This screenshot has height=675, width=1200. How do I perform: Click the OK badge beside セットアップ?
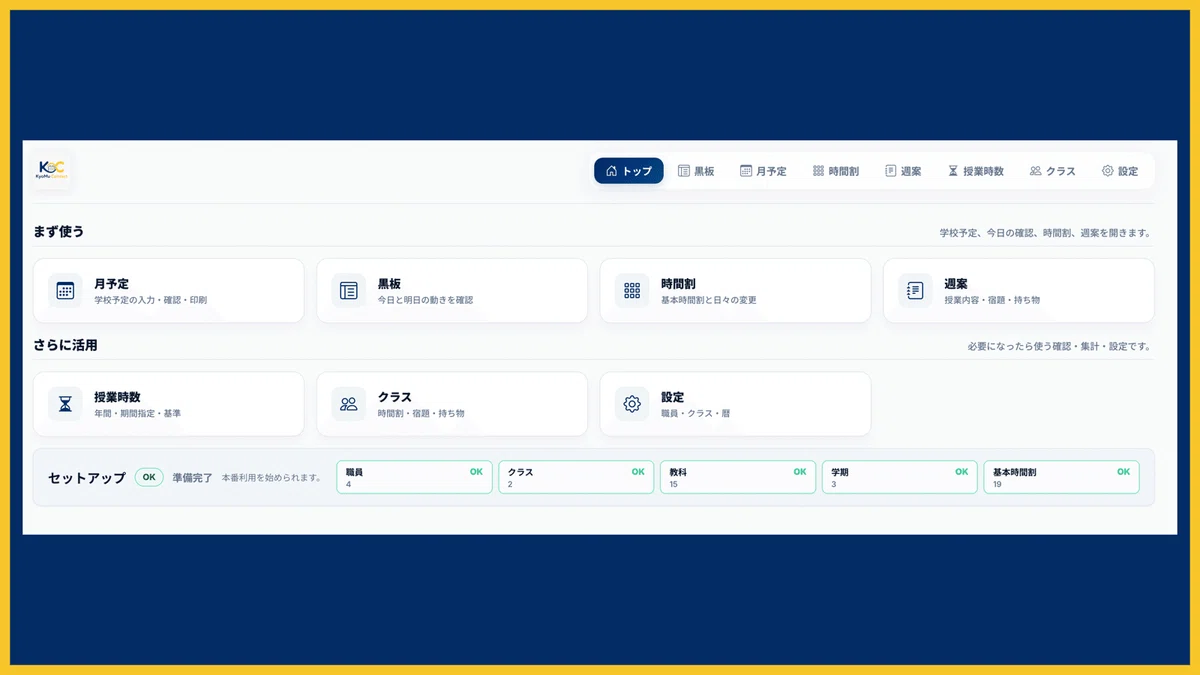pyautogui.click(x=149, y=477)
